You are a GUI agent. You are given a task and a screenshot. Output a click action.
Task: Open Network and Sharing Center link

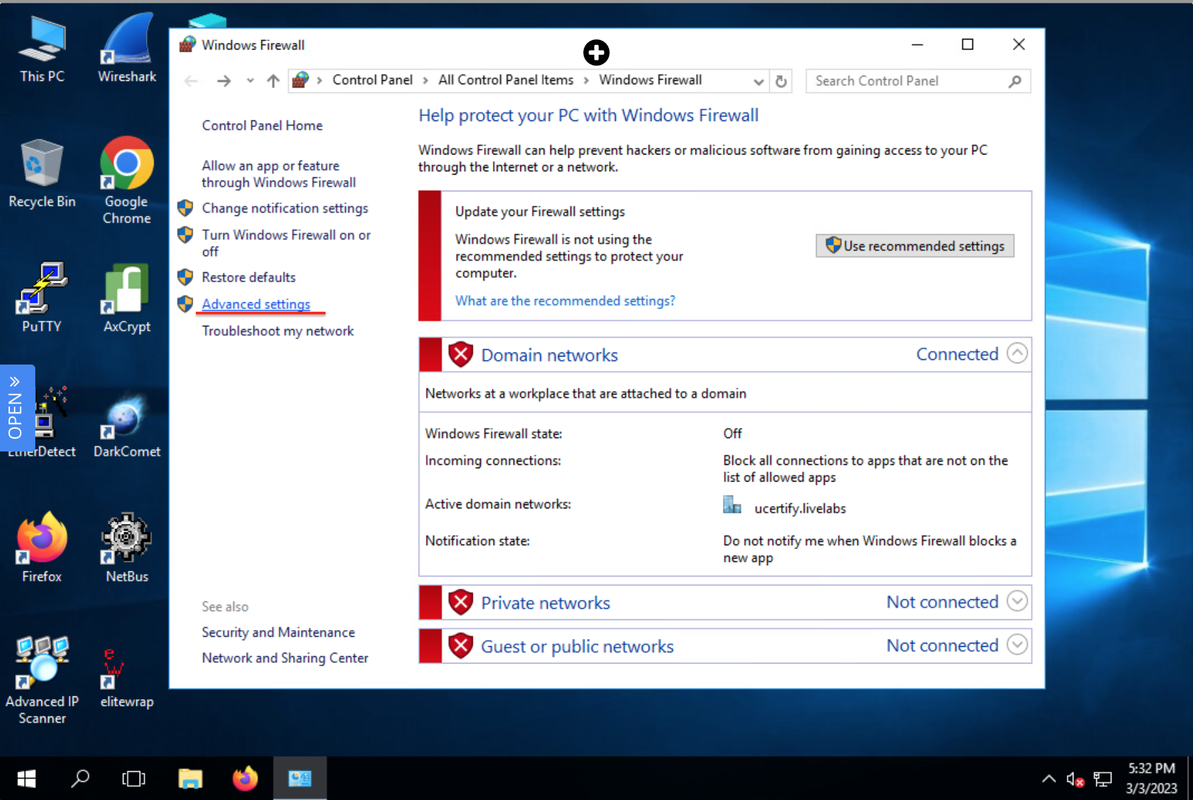tap(285, 658)
